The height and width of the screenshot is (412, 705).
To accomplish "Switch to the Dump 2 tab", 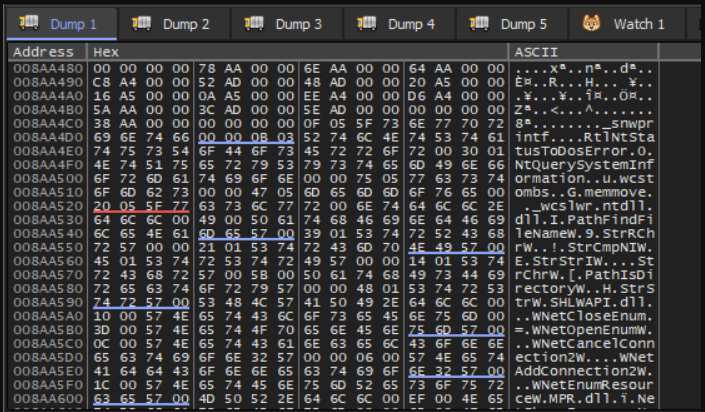I will [x=185, y=24].
